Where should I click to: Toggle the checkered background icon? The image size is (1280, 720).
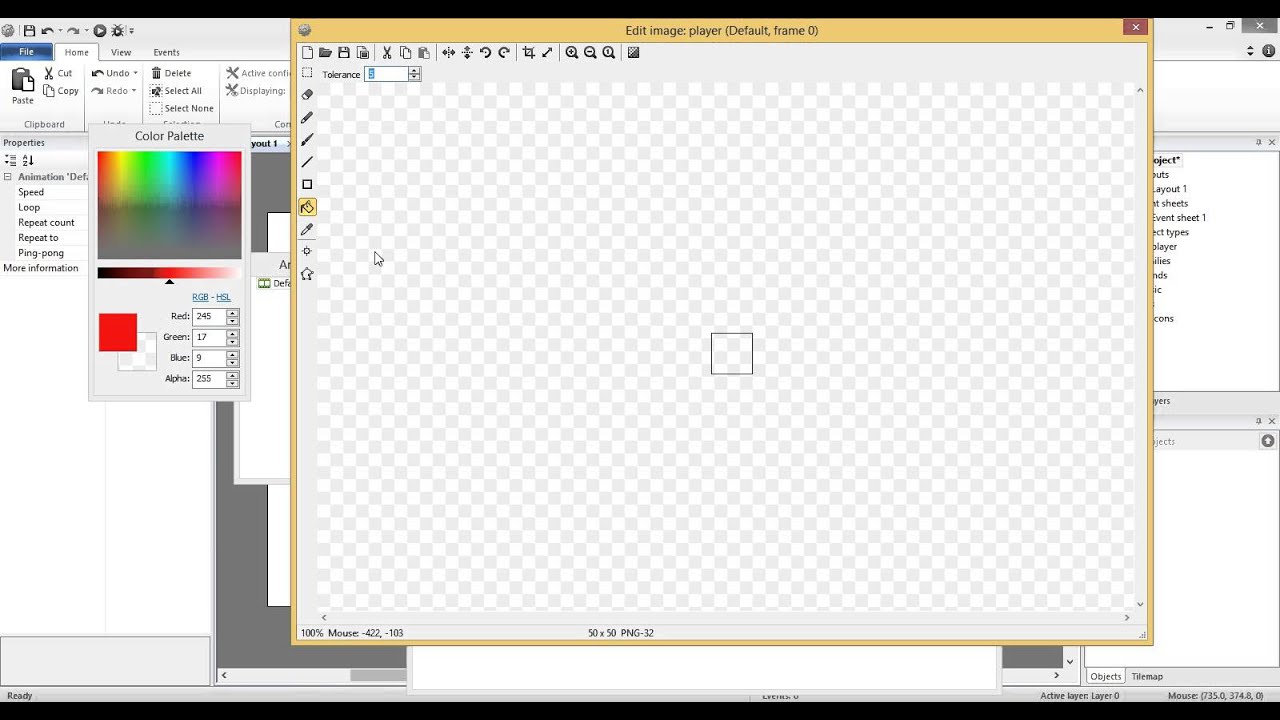click(x=633, y=52)
